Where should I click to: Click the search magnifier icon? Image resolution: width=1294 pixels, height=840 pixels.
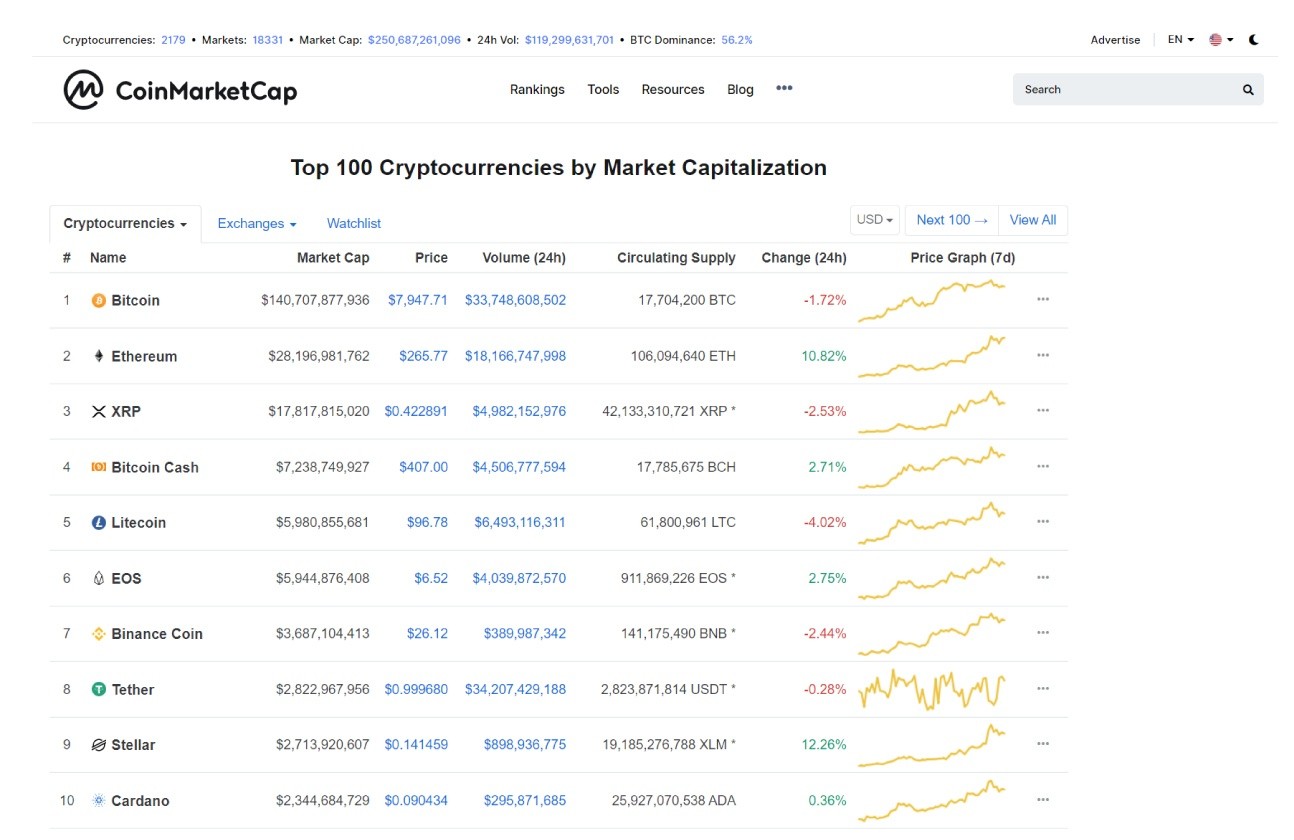[1248, 90]
